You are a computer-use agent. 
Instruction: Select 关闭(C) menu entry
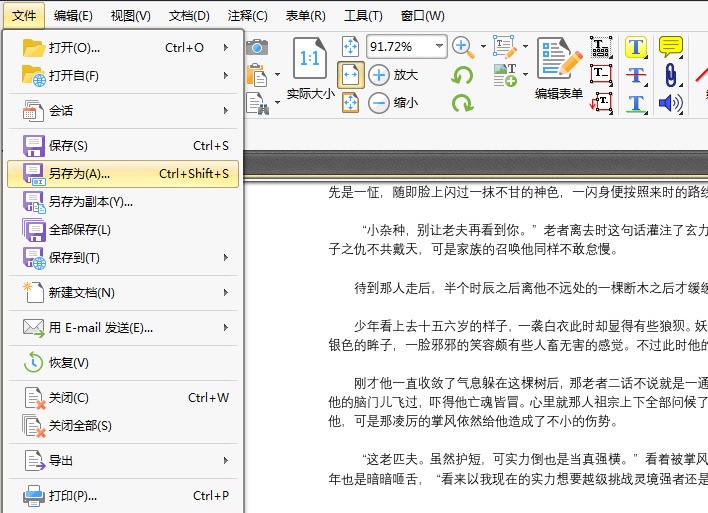123,398
